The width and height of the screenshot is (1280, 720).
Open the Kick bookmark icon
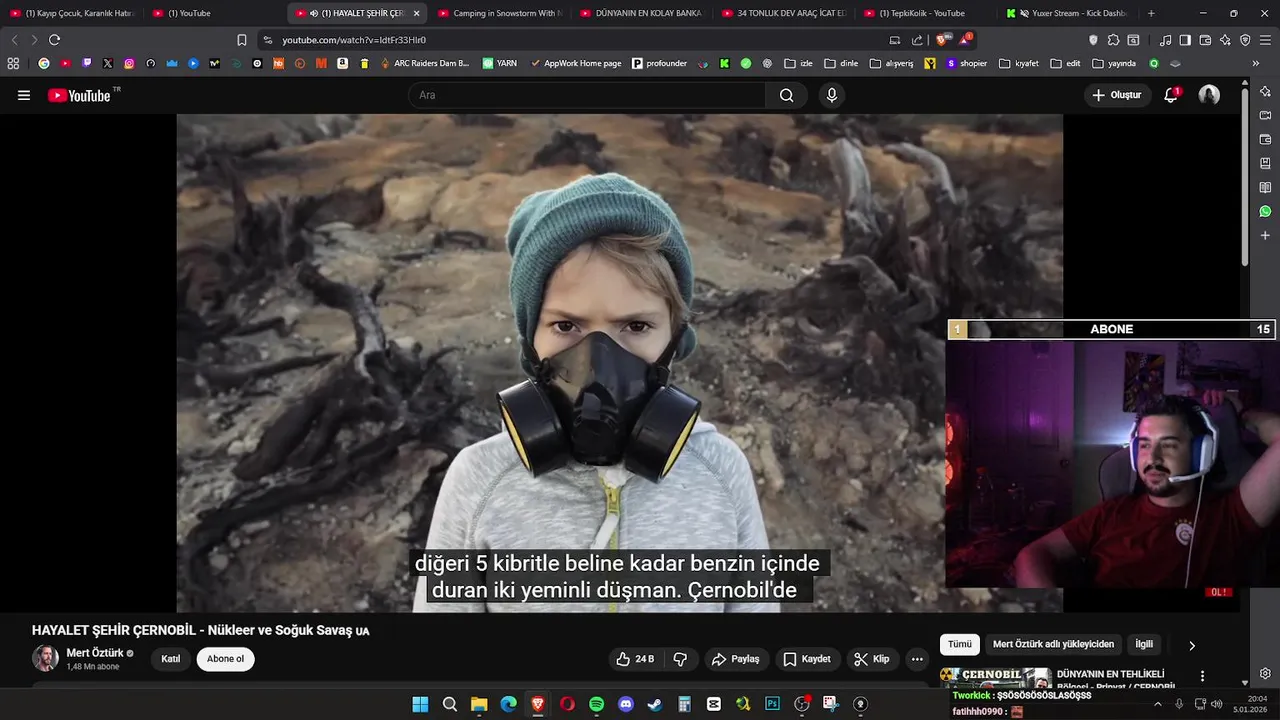click(x=724, y=63)
